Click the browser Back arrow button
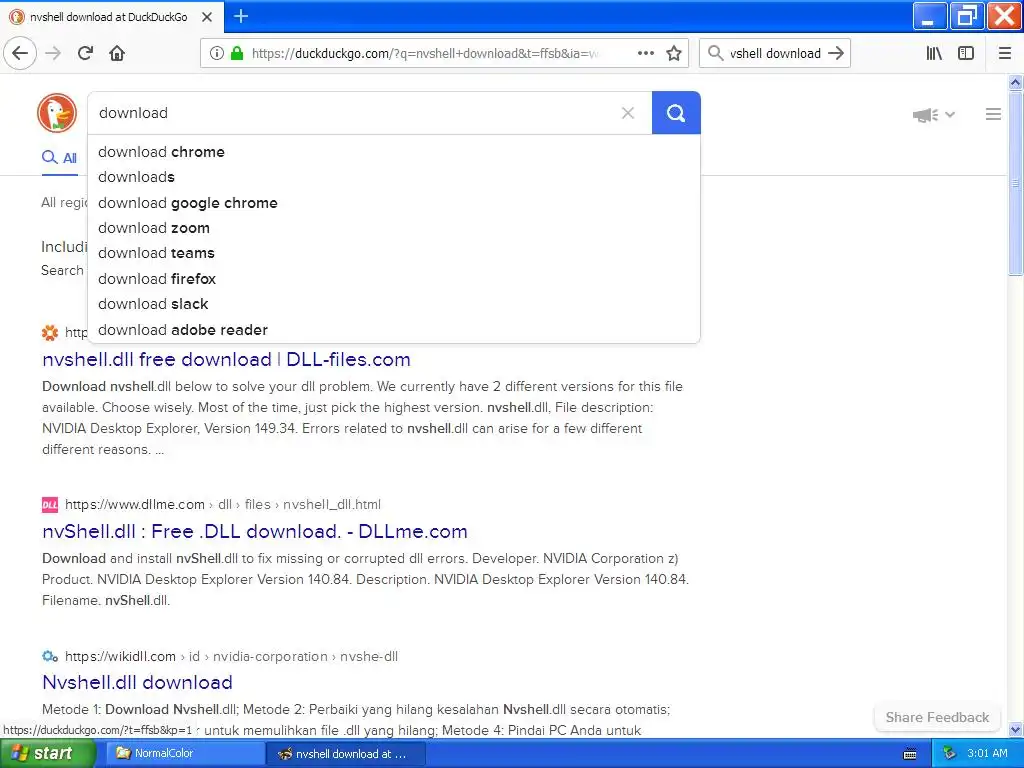This screenshot has width=1024, height=768. pyautogui.click(x=20, y=53)
